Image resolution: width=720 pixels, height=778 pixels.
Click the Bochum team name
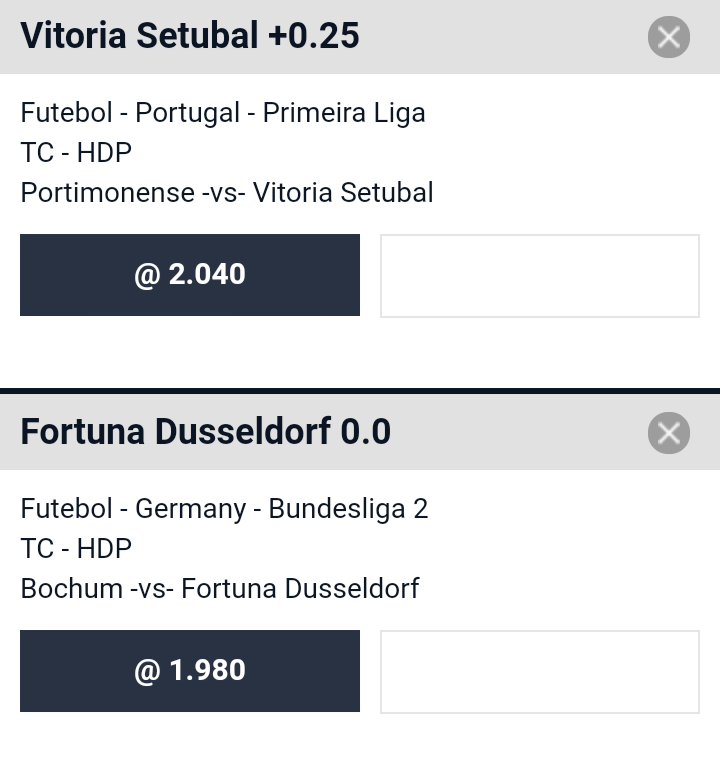point(72,588)
